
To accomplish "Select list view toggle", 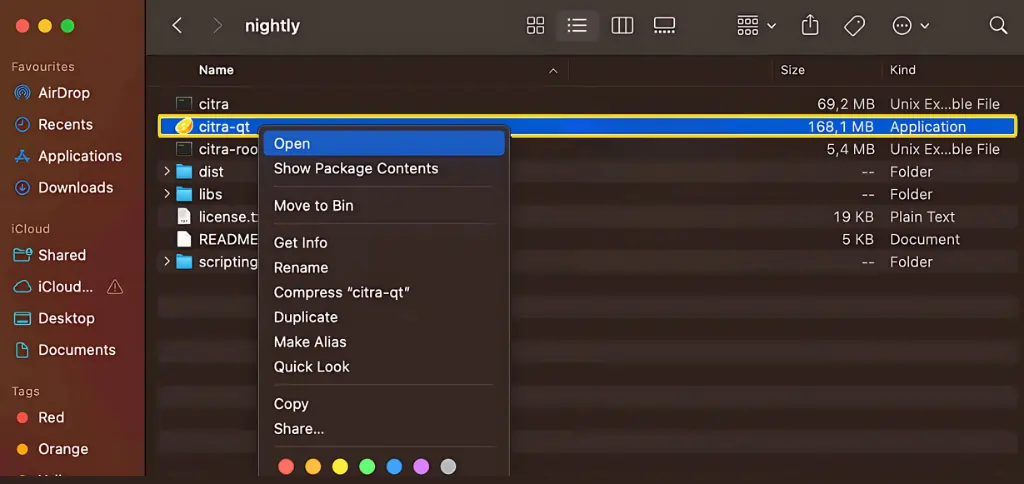I will (577, 26).
